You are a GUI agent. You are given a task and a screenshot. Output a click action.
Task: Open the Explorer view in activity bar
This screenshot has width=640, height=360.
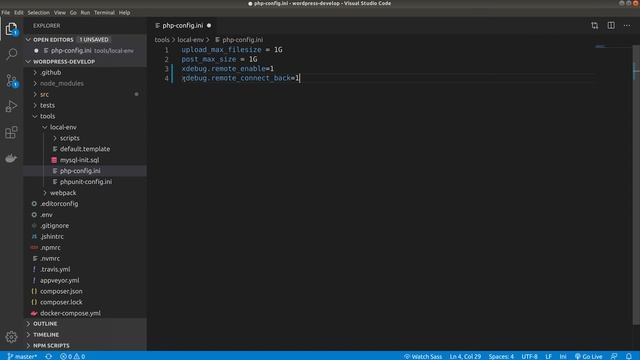(x=11, y=29)
